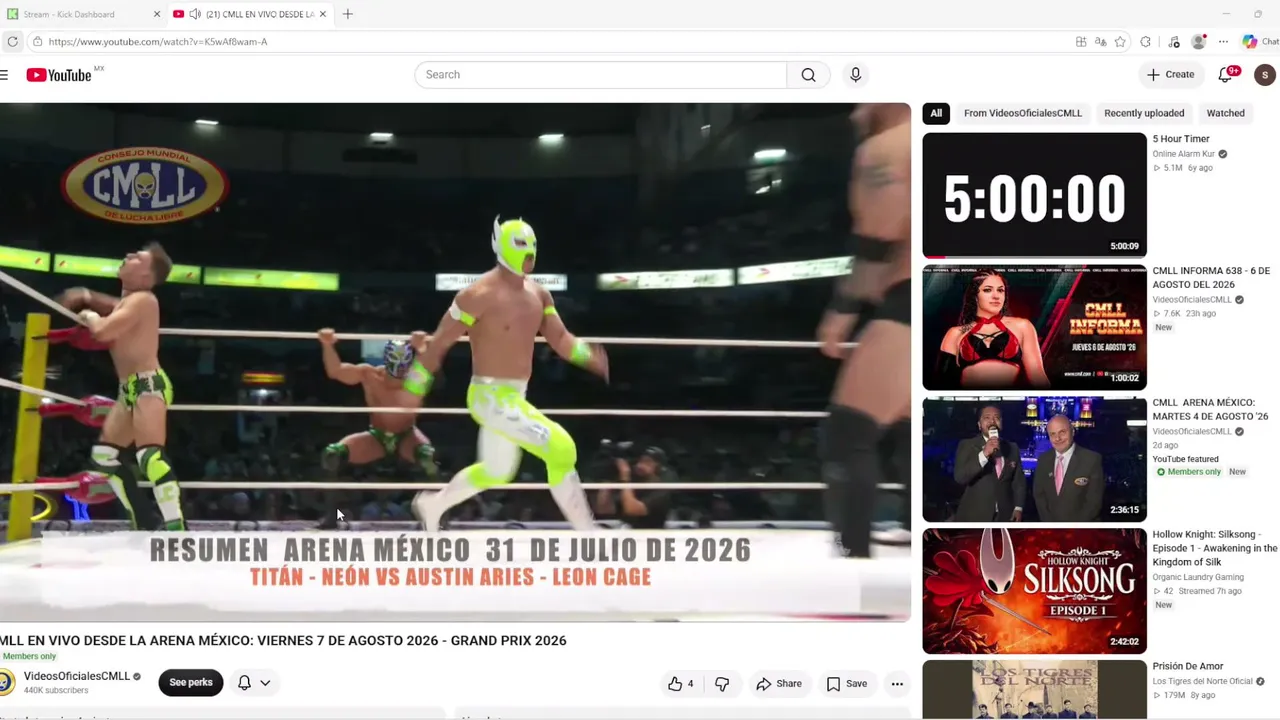Open the VideosOficialesCMLL channel avatar

tap(7, 682)
